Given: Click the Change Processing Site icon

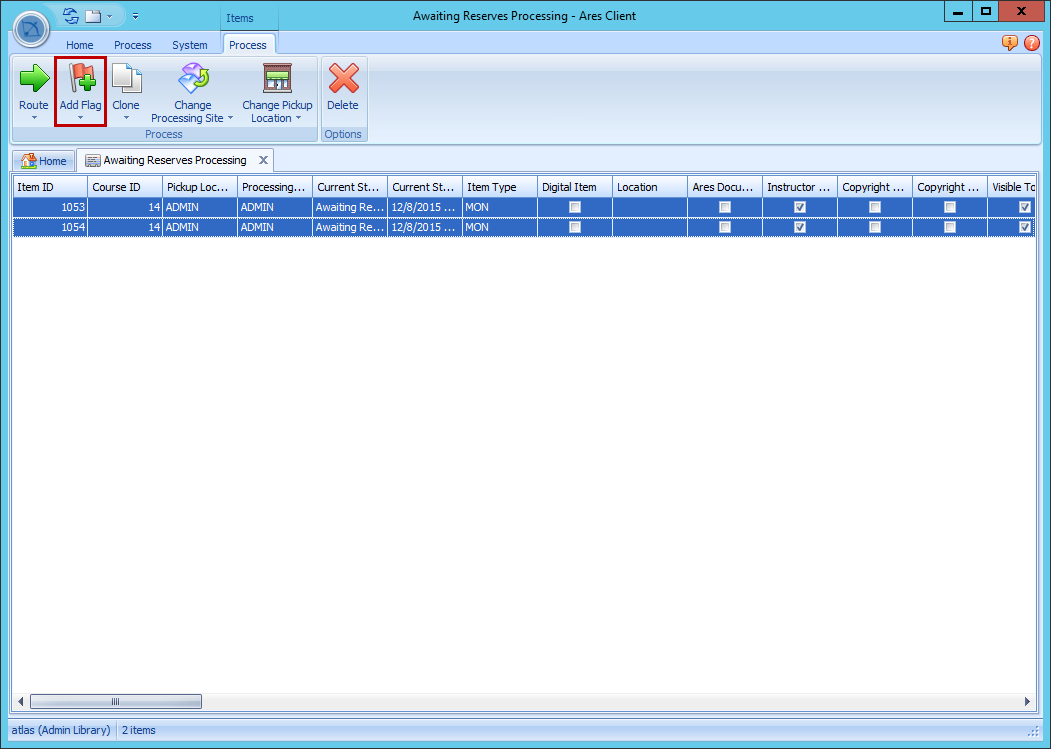Looking at the screenshot, I should [x=192, y=76].
